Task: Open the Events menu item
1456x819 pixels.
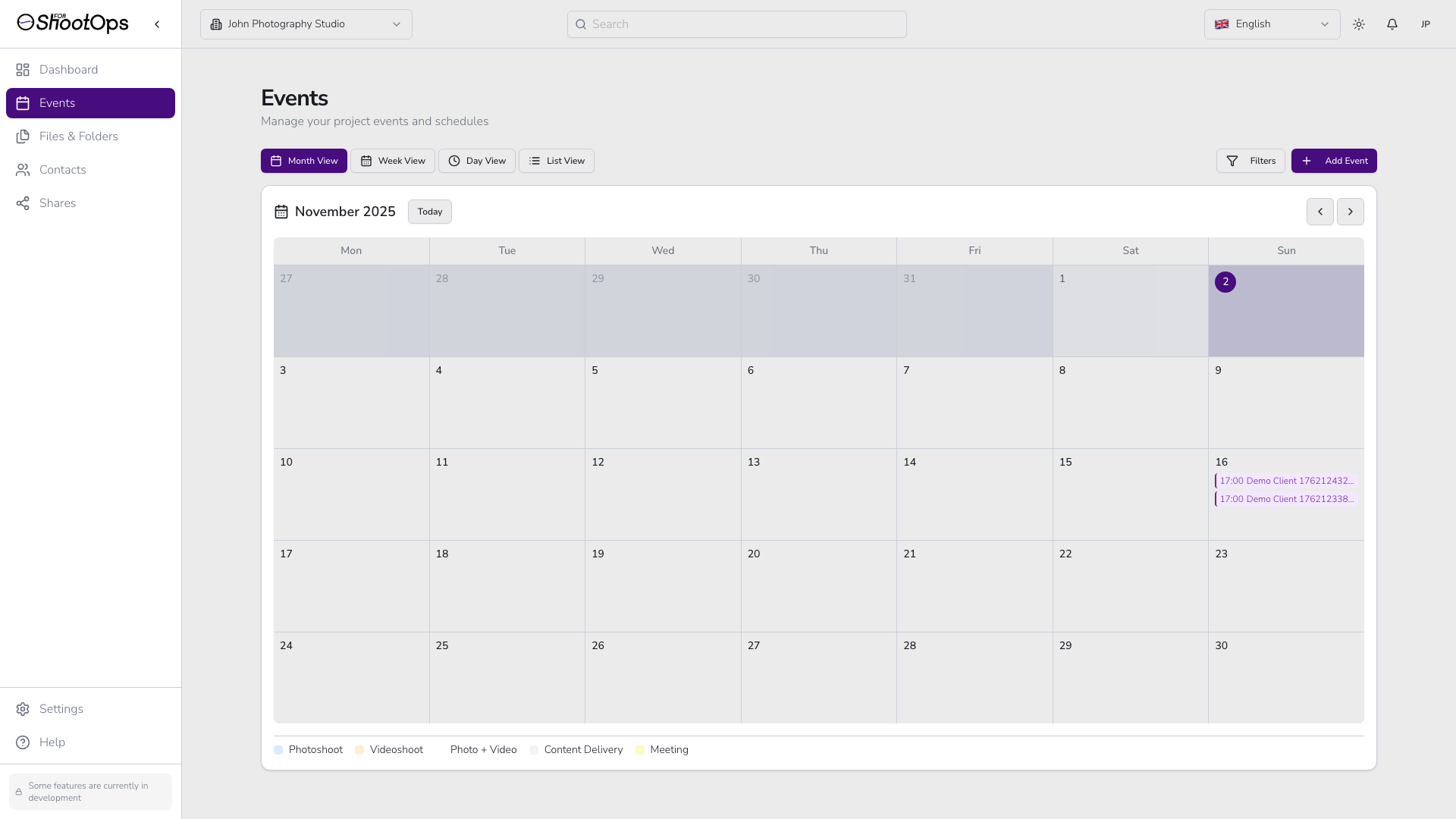Action: click(57, 103)
